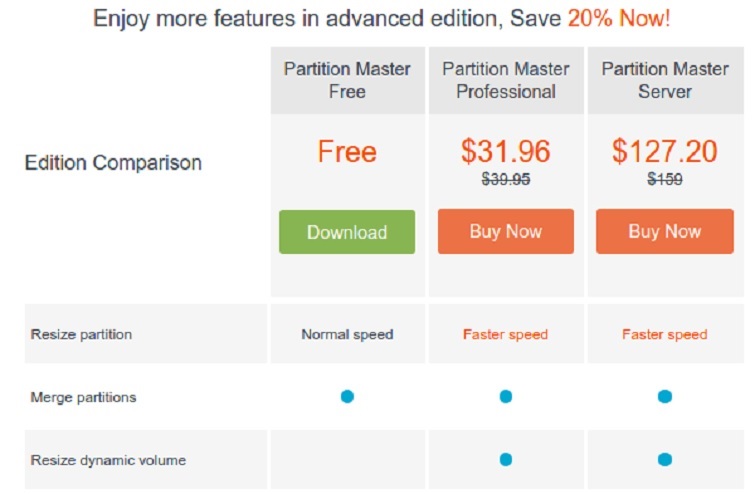Select the Partition Master Server header
The width and height of the screenshot is (755, 494).
[665, 80]
